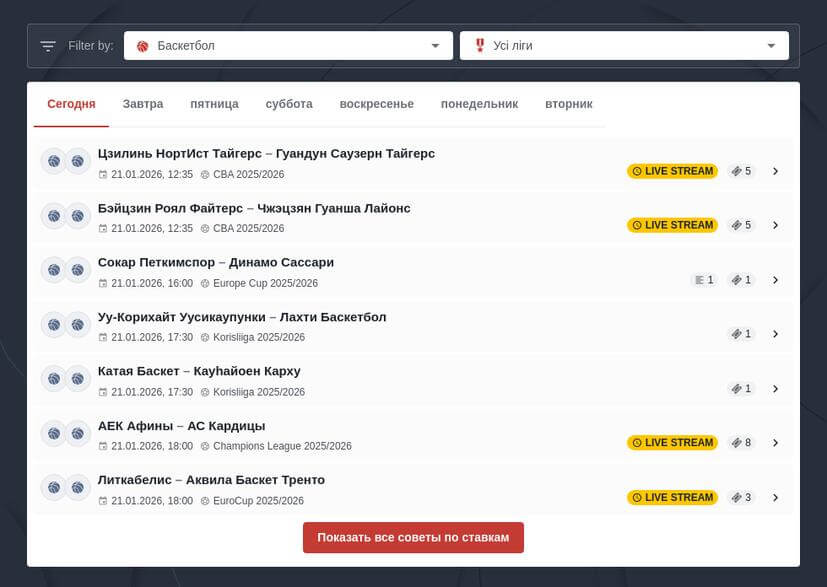Screen dimensions: 827x587
Task: Click the calendar icon next to 21.01.2026, 16:00
Action: 103,283
